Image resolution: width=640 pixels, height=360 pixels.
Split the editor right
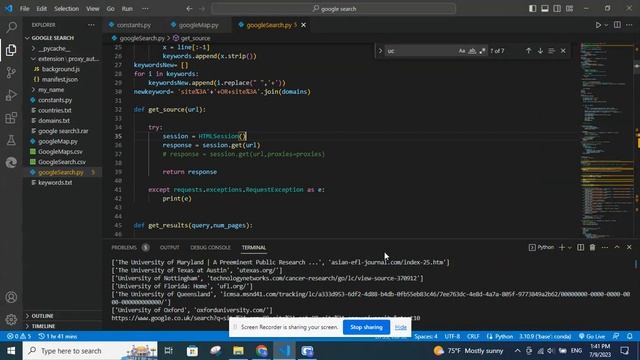pos(617,25)
